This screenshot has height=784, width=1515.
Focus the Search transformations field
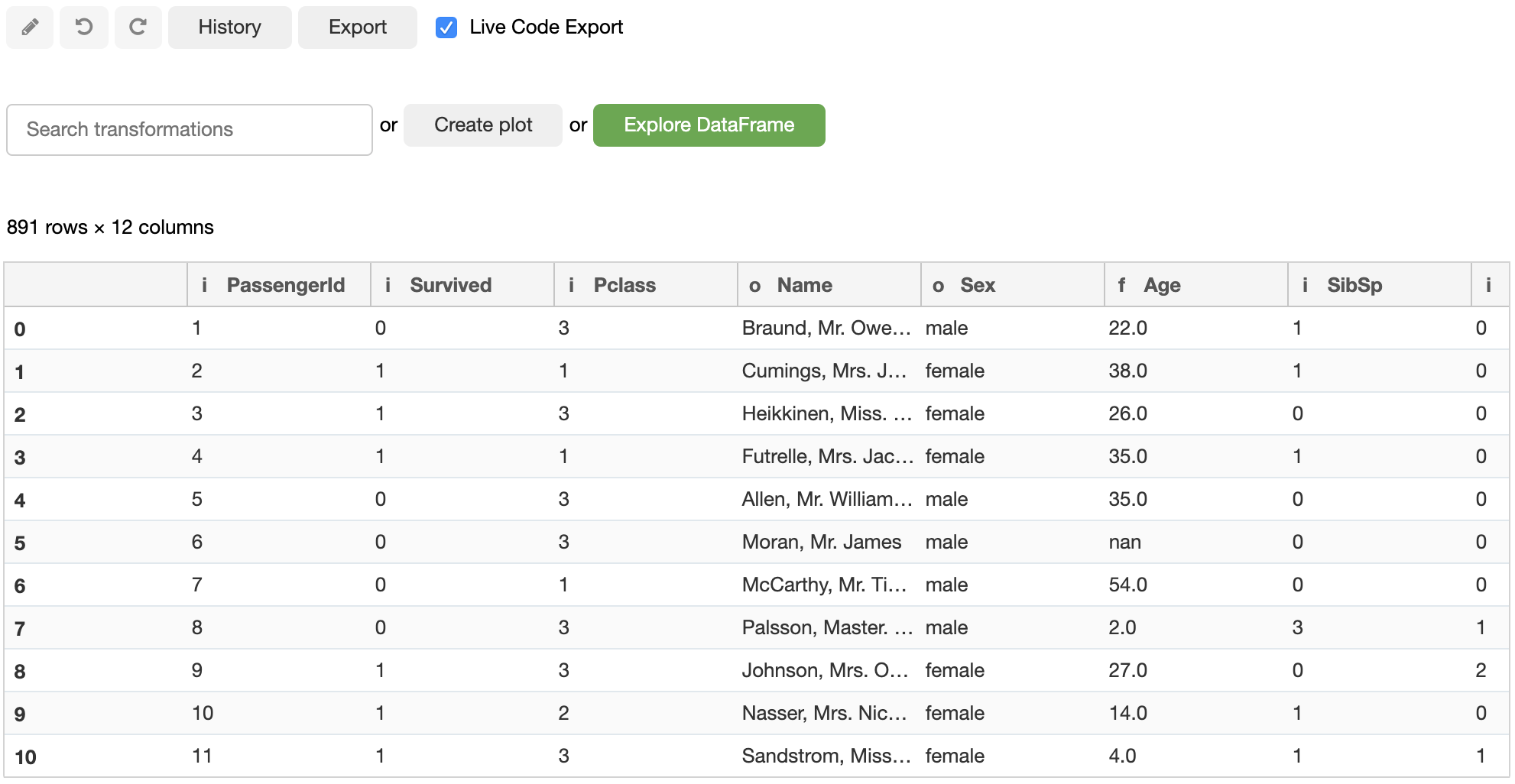tap(190, 130)
